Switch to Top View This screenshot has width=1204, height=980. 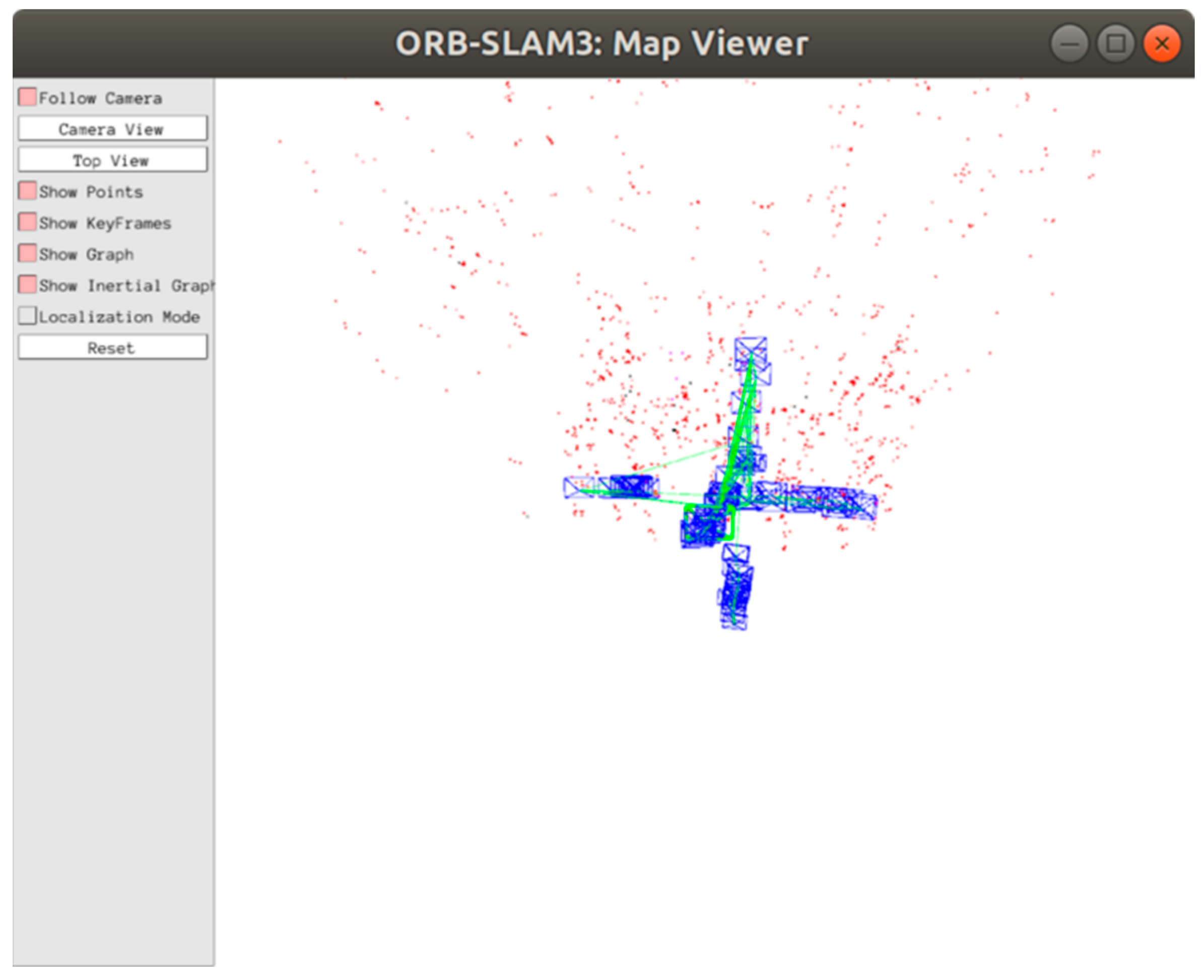point(112,161)
